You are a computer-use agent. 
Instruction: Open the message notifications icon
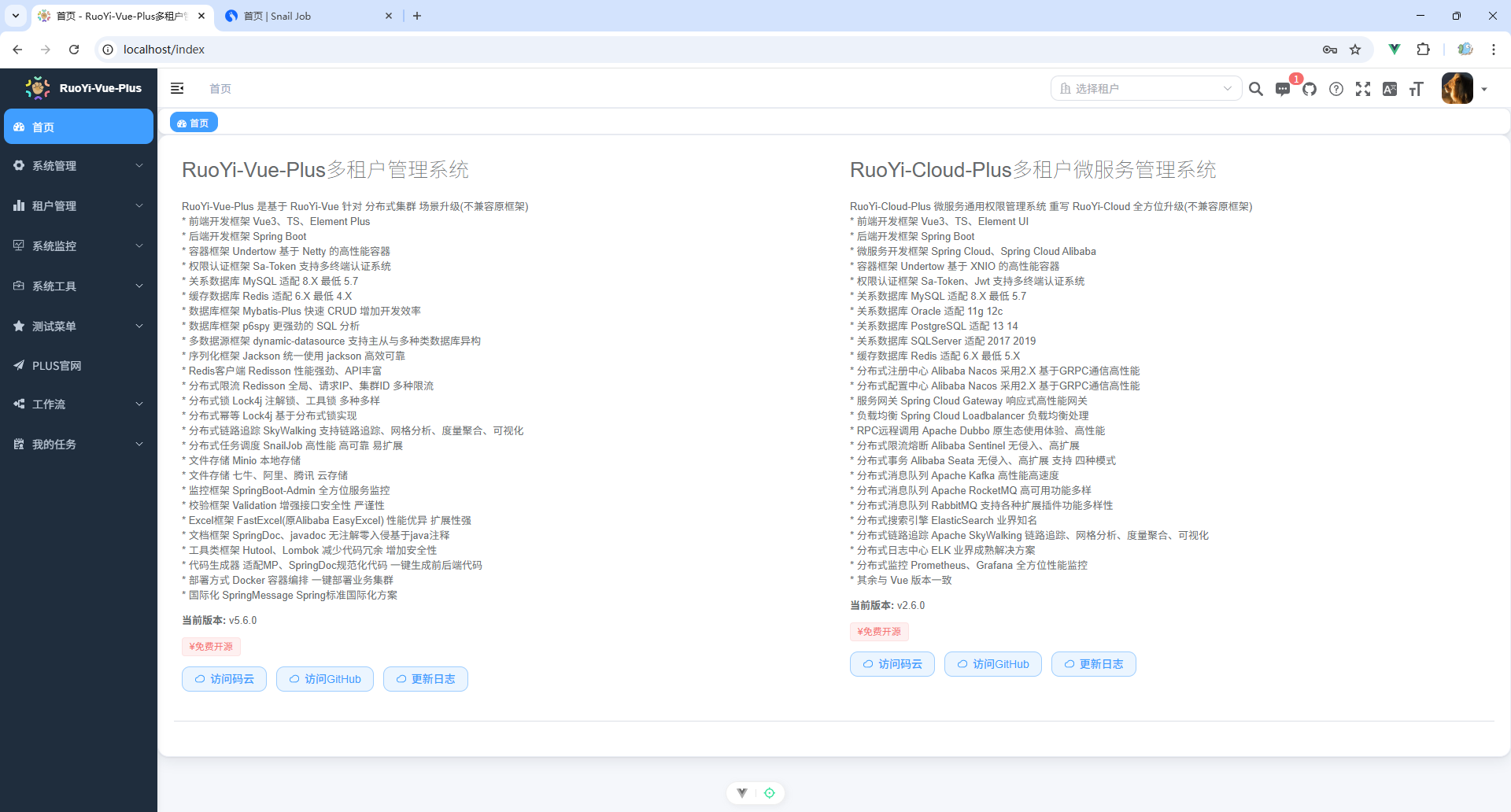[x=1283, y=89]
